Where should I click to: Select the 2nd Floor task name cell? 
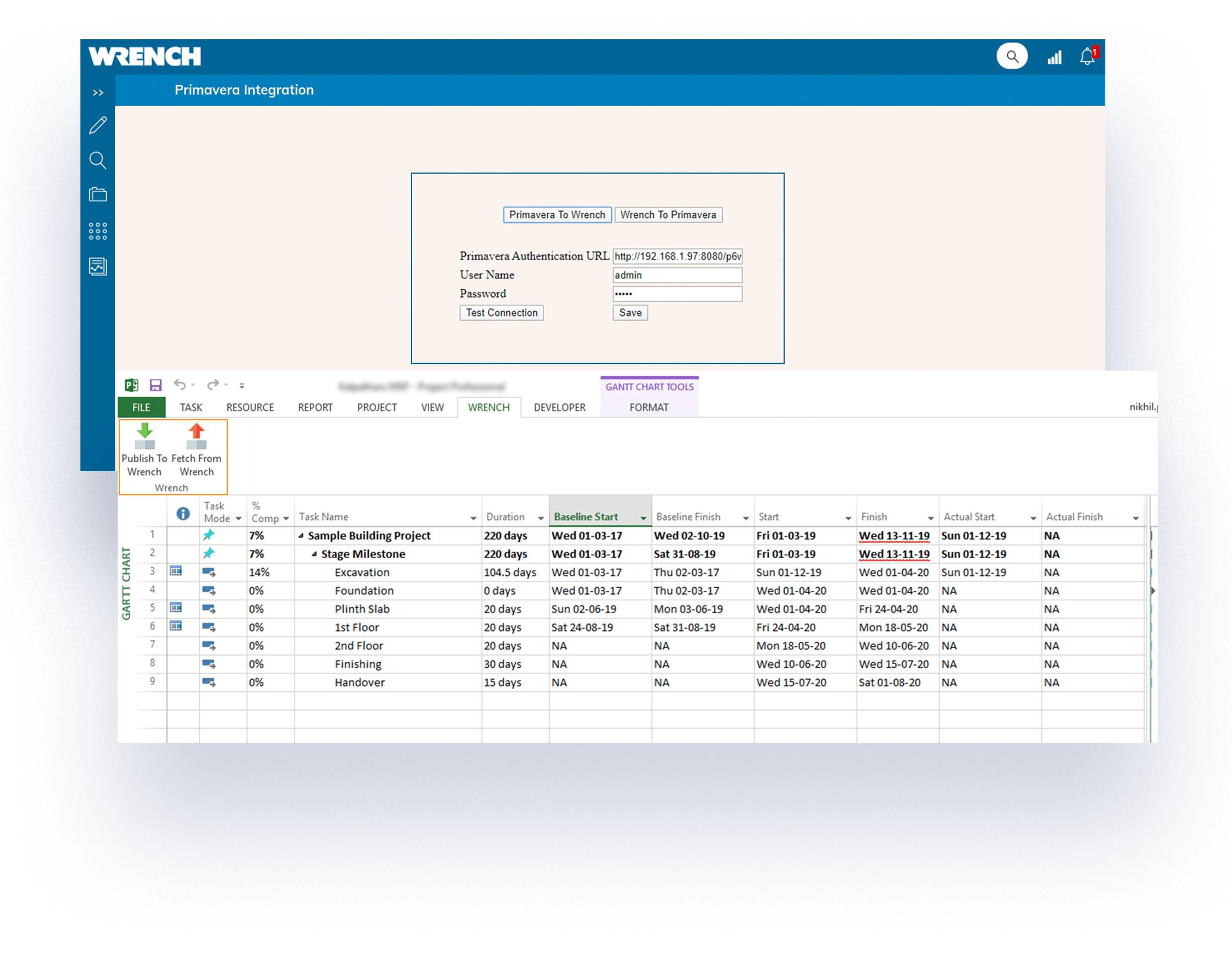tap(388, 646)
